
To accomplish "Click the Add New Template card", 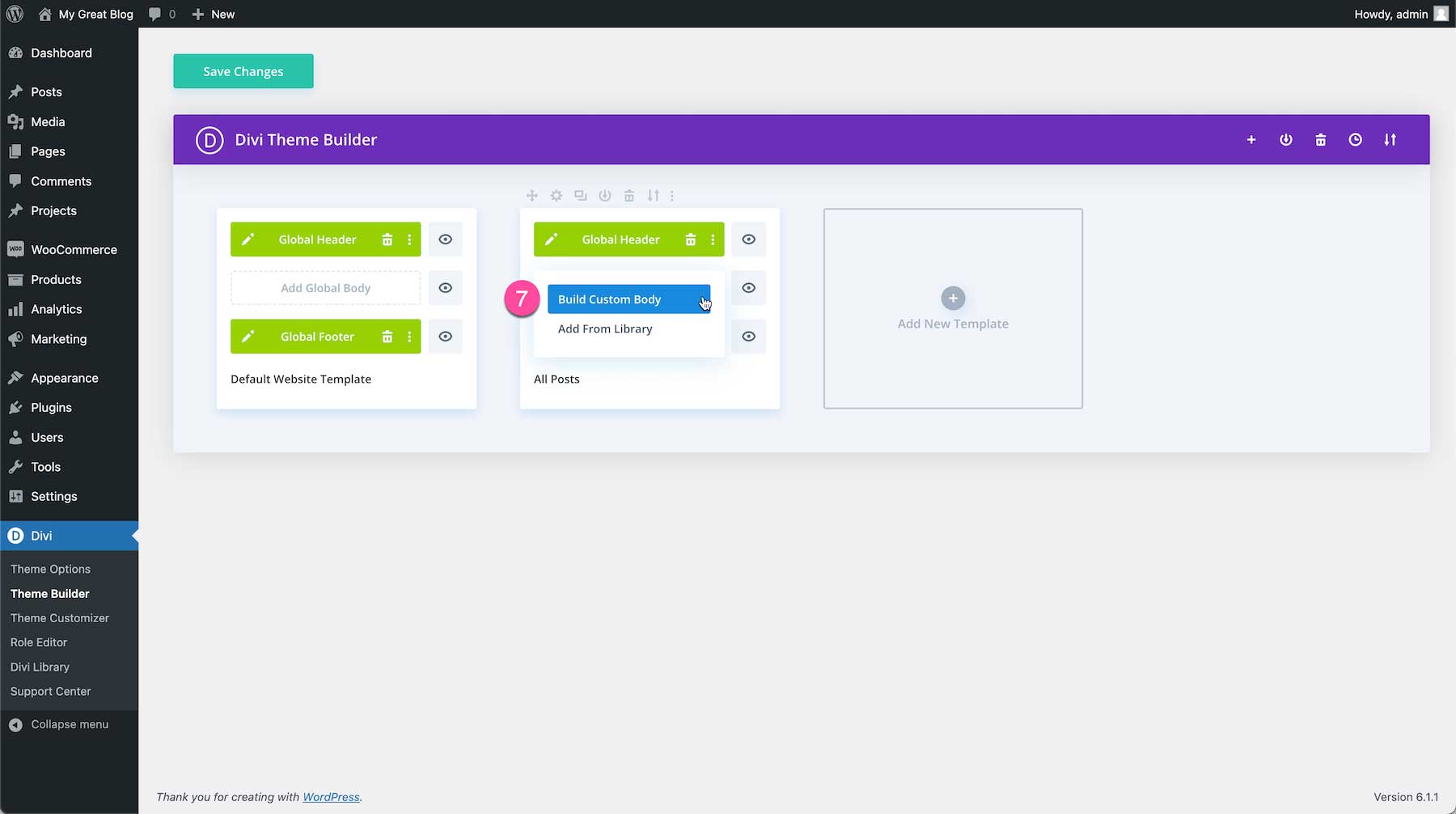I will coord(953,308).
